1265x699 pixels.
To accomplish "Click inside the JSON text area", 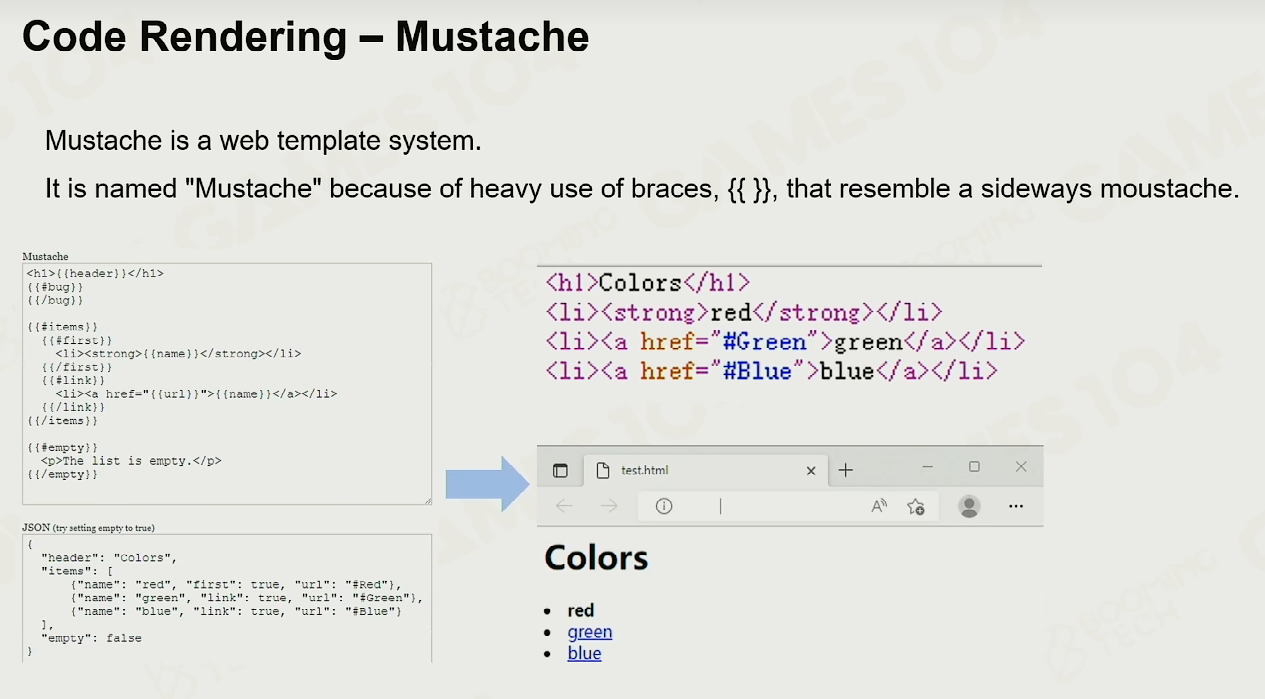I will pos(227,598).
